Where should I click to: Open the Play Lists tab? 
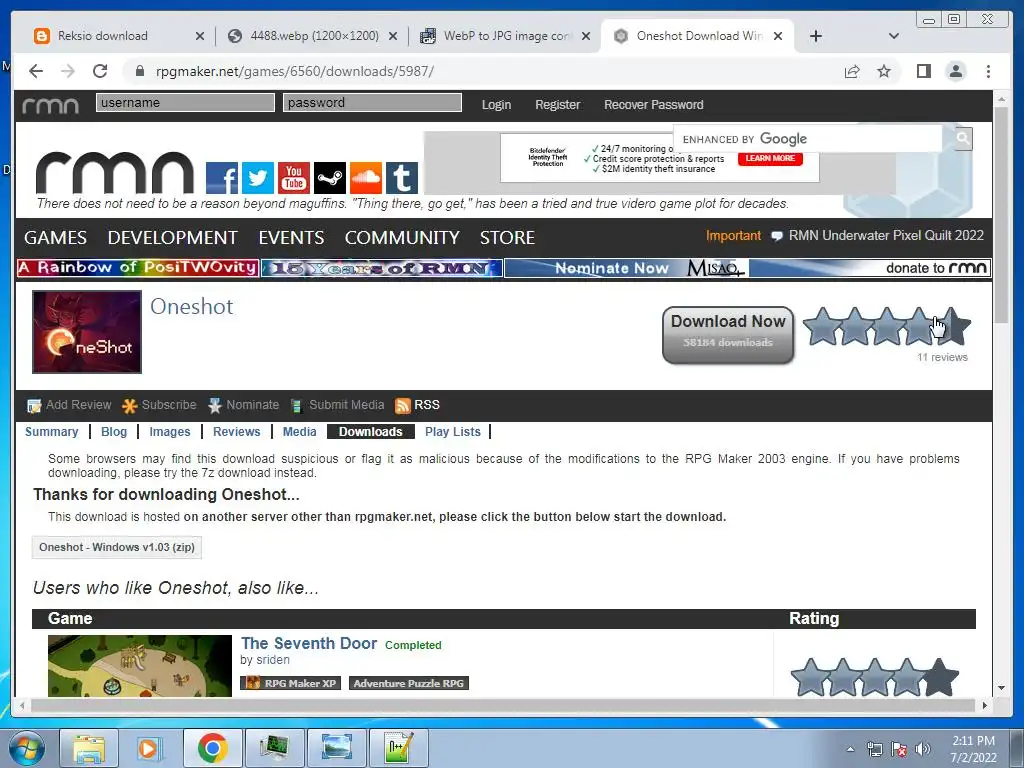[x=453, y=432]
